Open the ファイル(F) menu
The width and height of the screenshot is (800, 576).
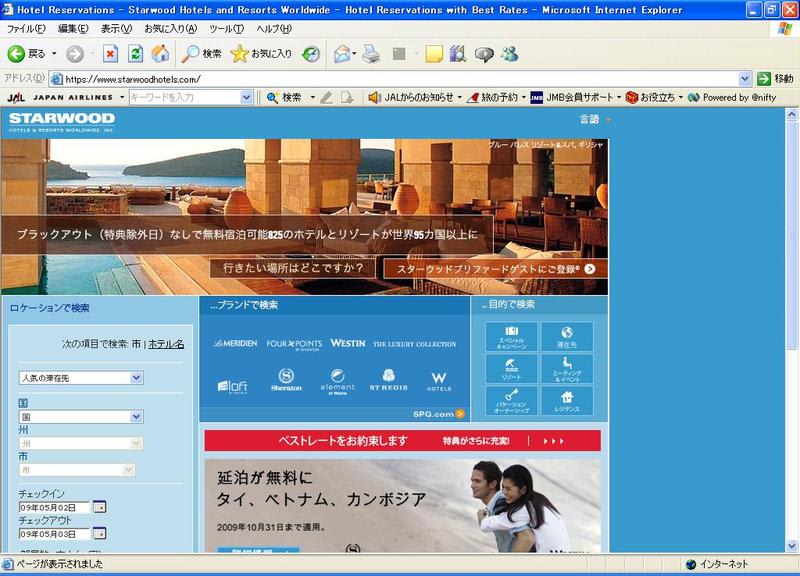coord(26,29)
